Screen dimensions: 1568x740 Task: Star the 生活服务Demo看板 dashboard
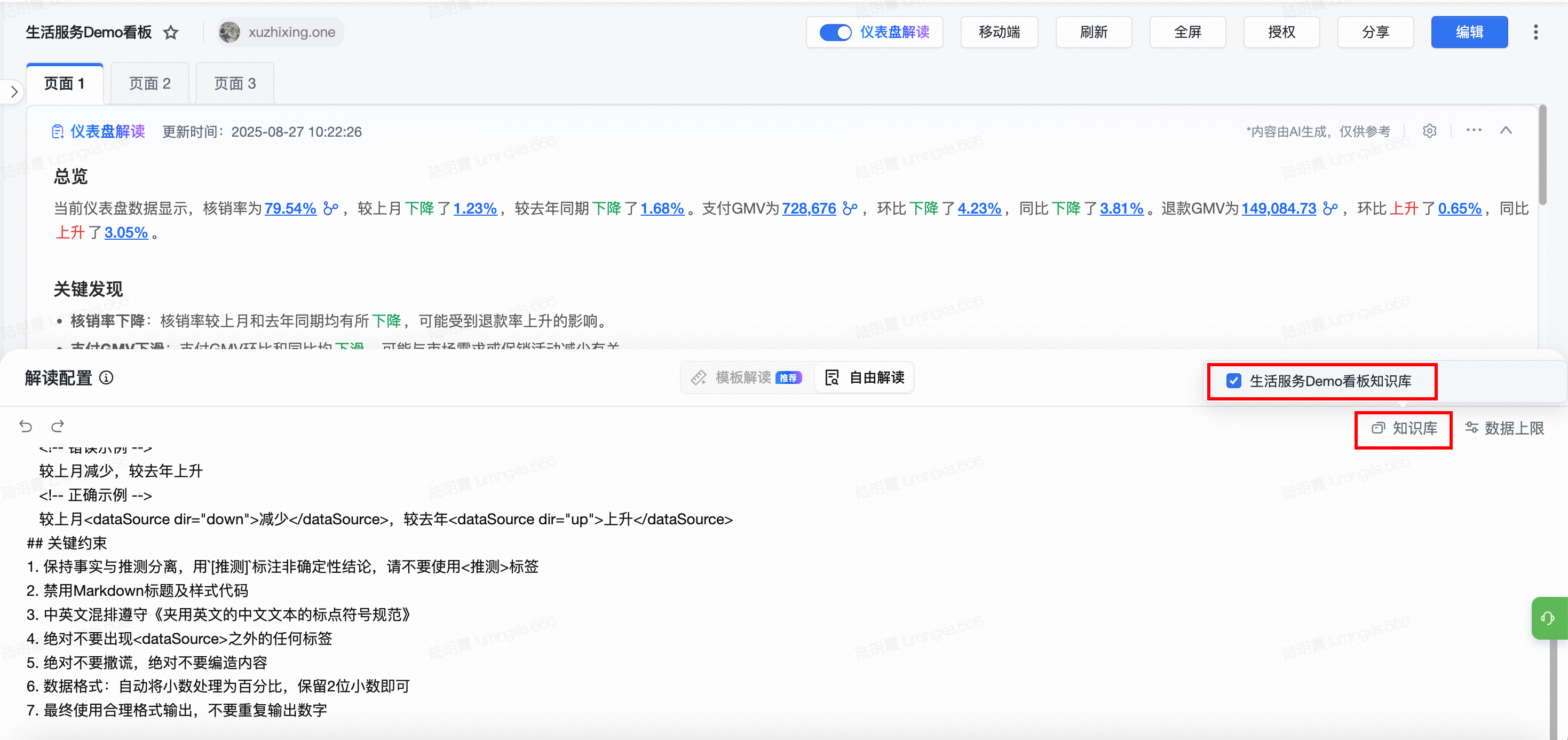click(x=171, y=32)
